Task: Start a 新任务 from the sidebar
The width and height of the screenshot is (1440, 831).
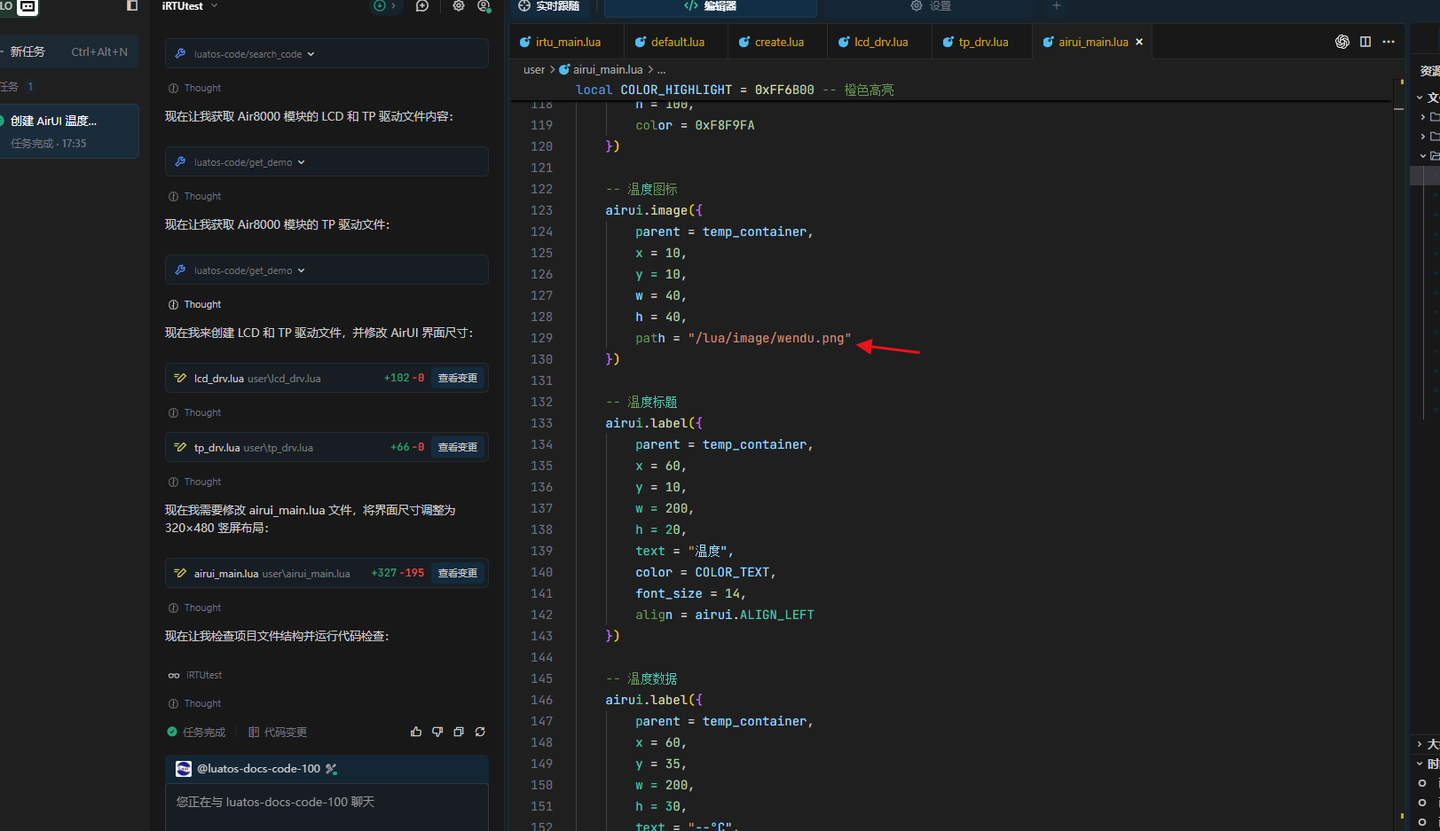Action: point(69,52)
